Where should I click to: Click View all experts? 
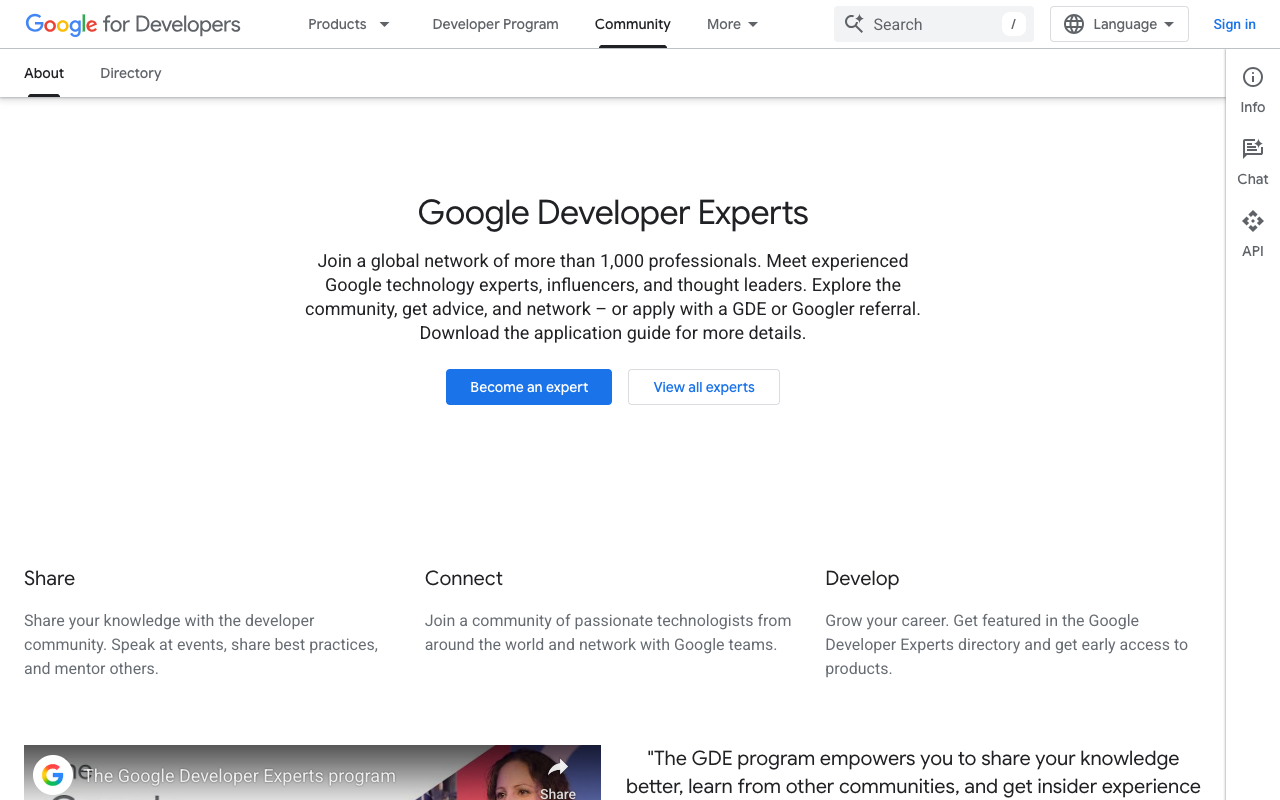(x=703, y=387)
